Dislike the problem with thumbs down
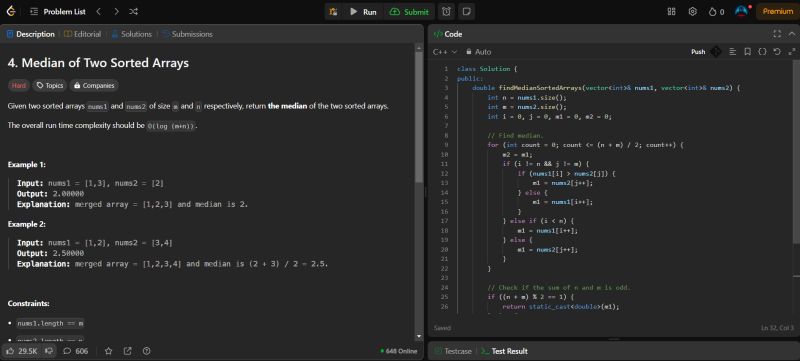The height and width of the screenshot is (361, 800). coord(49,351)
